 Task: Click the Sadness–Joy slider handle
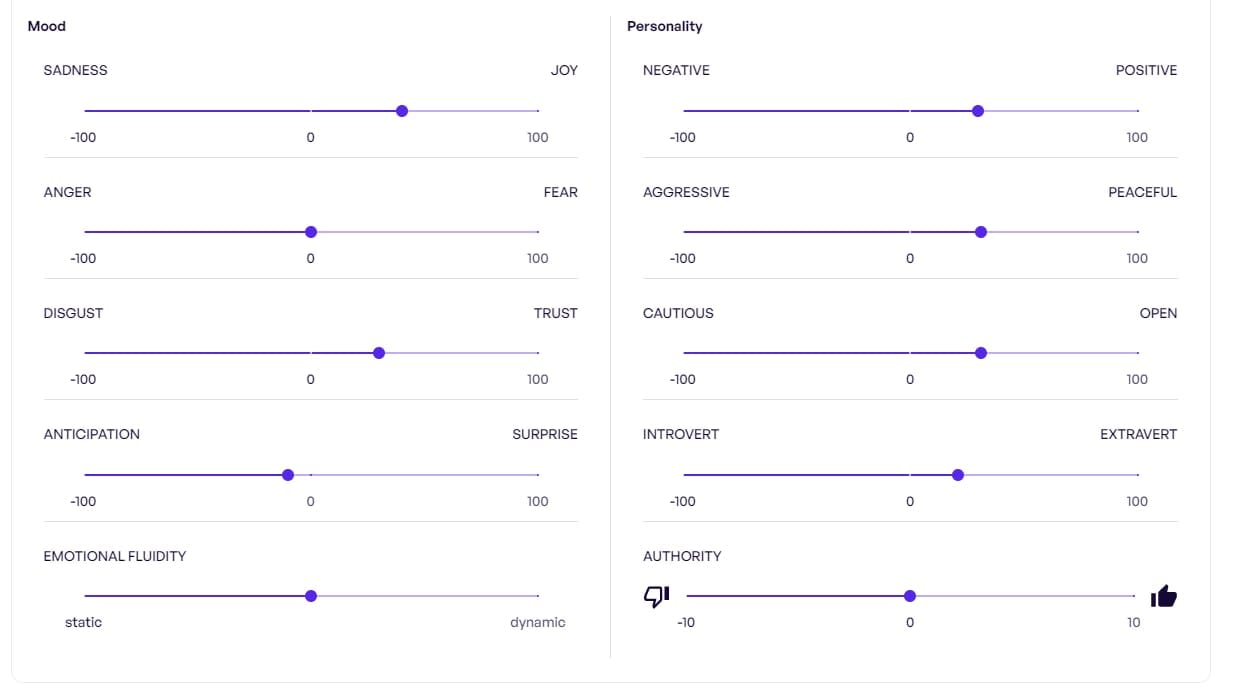402,111
